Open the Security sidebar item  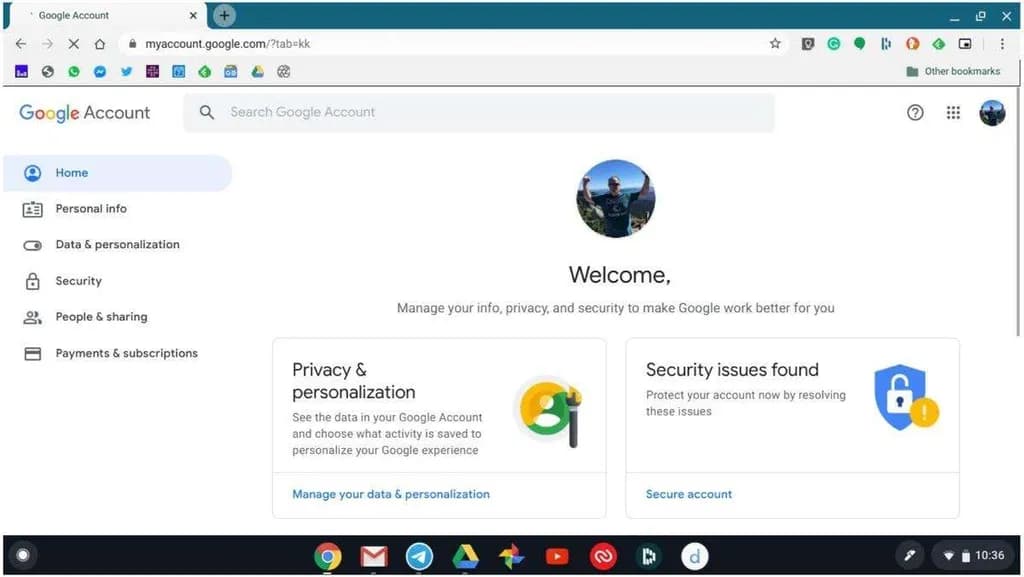pyautogui.click(x=78, y=281)
